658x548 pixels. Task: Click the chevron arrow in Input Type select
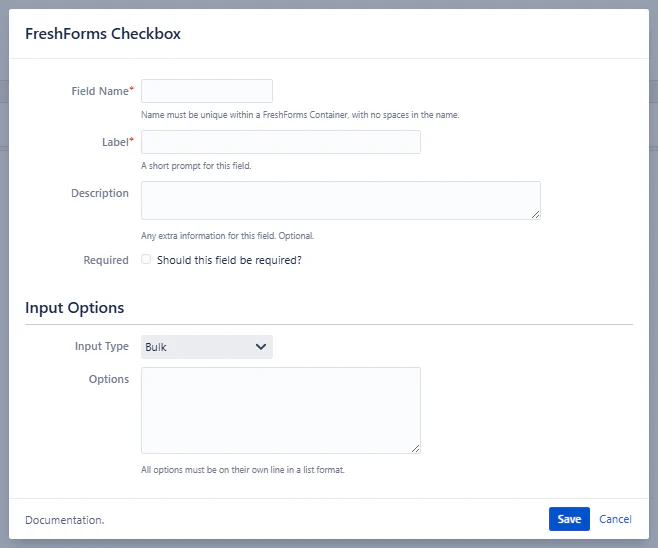click(261, 347)
